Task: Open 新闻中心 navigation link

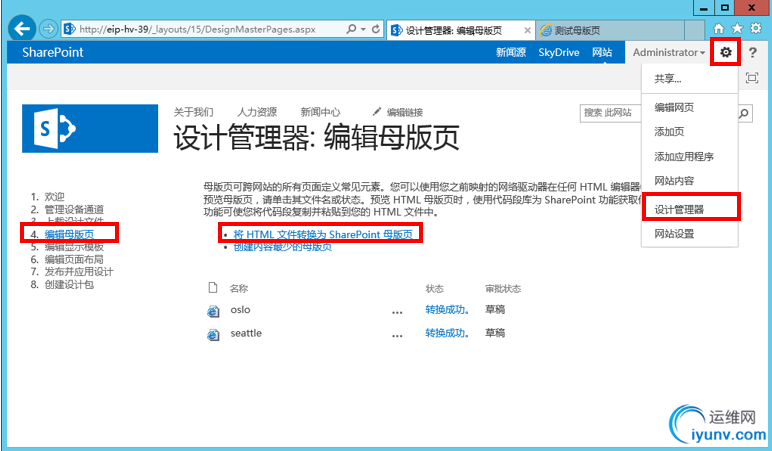Action: tap(321, 112)
